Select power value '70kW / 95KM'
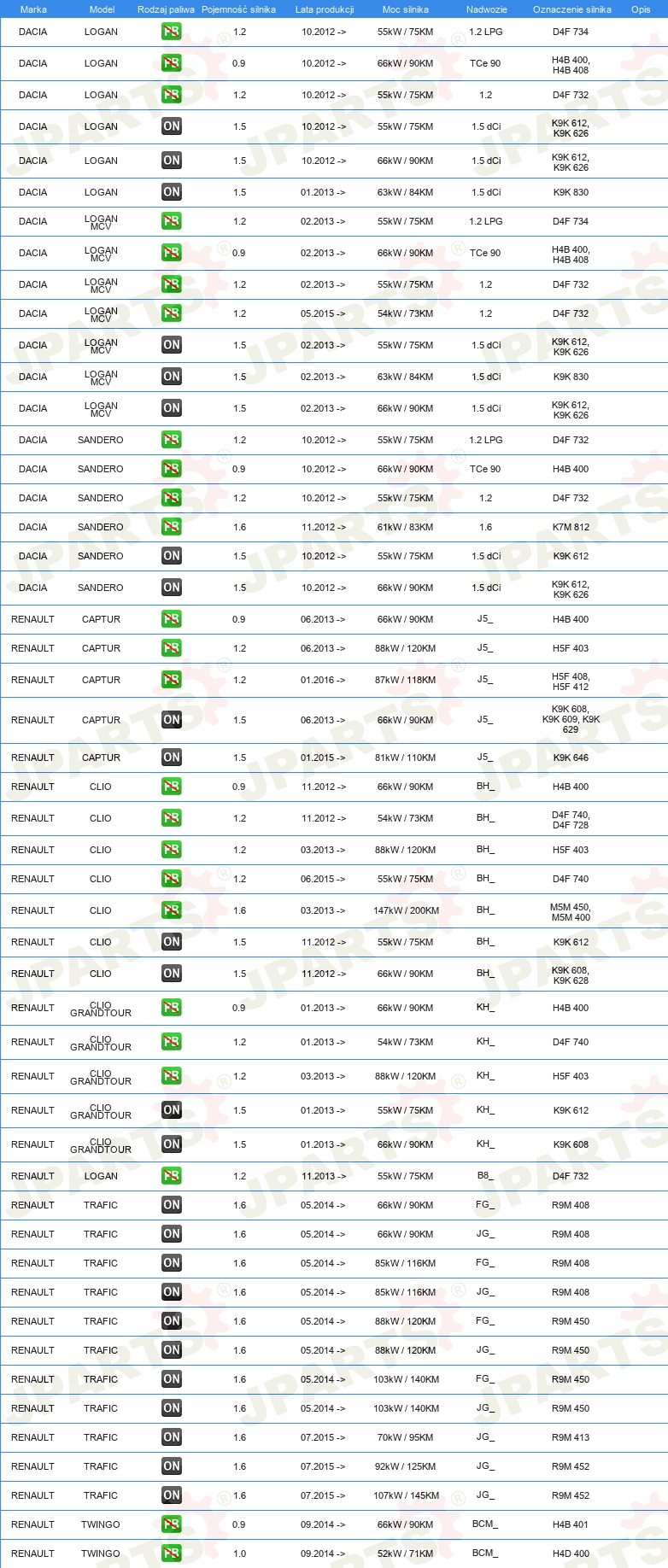This screenshot has width=668, height=1568. click(x=406, y=1437)
